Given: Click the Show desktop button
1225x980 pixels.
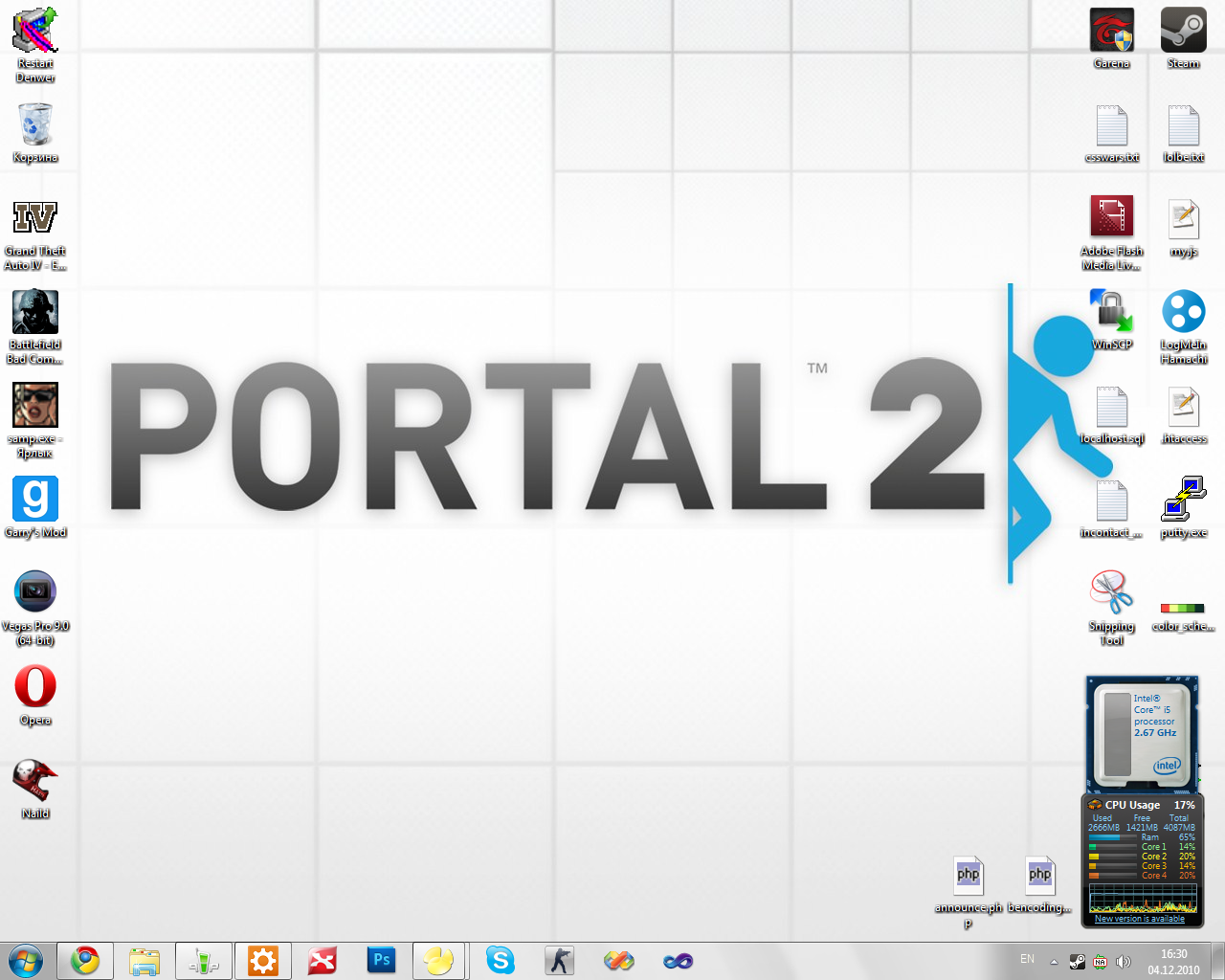Looking at the screenshot, I should coord(1217,961).
